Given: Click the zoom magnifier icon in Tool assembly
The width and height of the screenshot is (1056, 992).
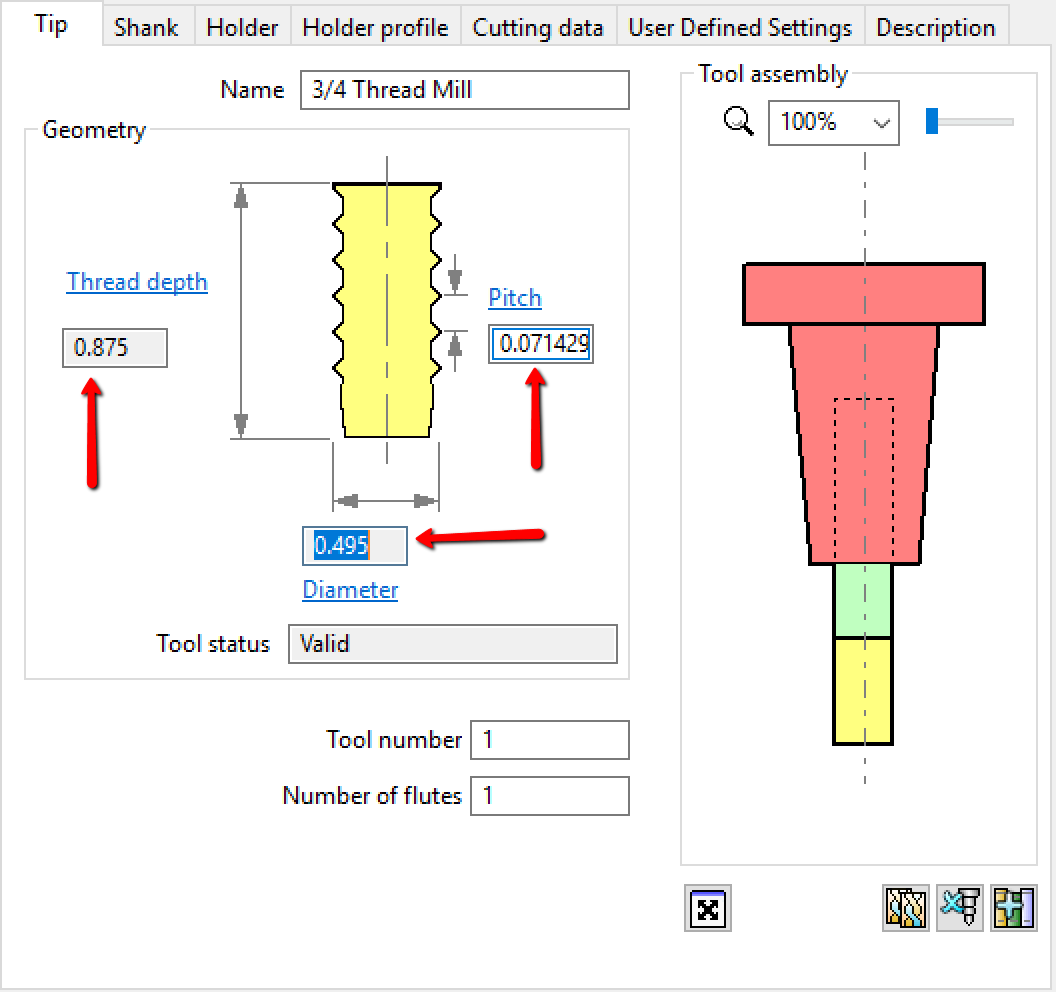Looking at the screenshot, I should tap(738, 122).
